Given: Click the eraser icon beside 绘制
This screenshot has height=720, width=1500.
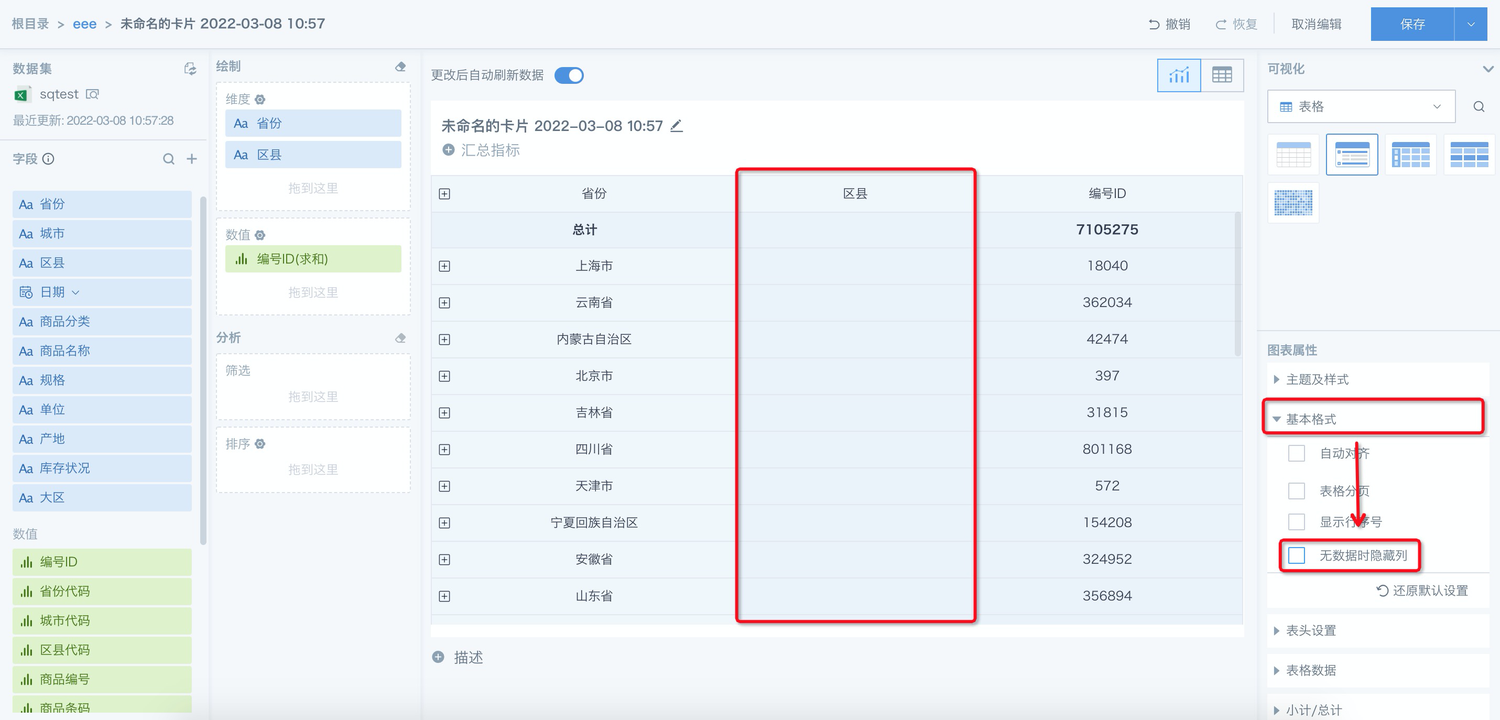Looking at the screenshot, I should coord(401,67).
